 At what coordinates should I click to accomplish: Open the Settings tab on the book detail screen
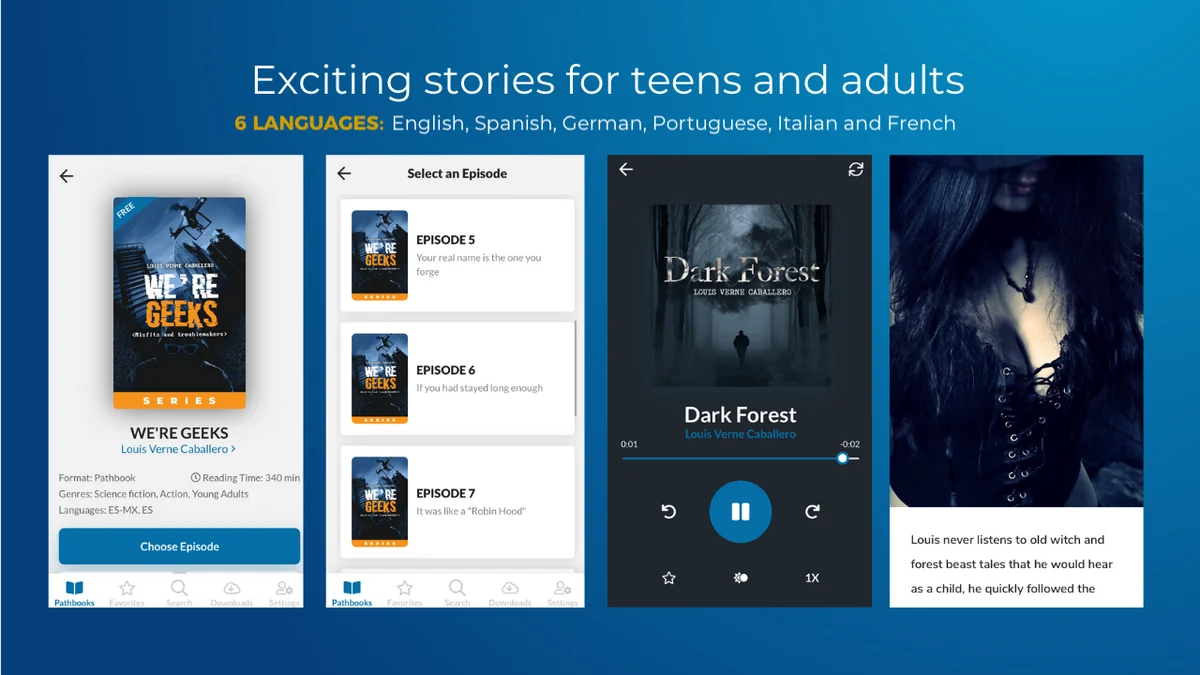tap(284, 593)
